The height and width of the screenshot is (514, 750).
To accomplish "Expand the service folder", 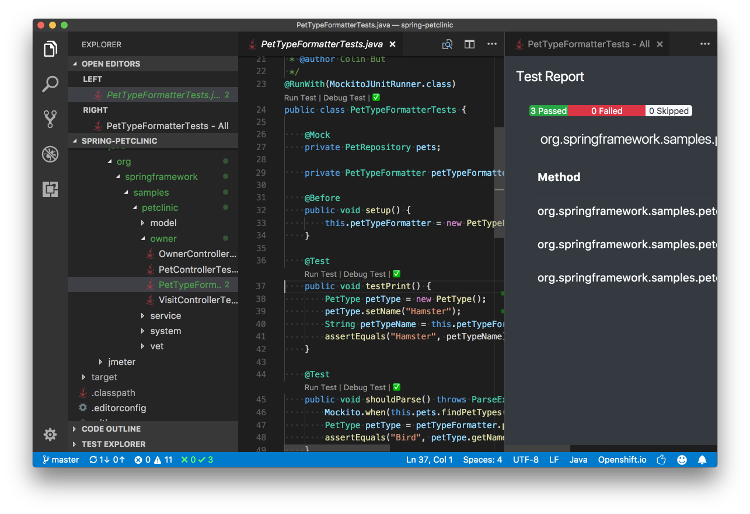I will click(x=143, y=316).
